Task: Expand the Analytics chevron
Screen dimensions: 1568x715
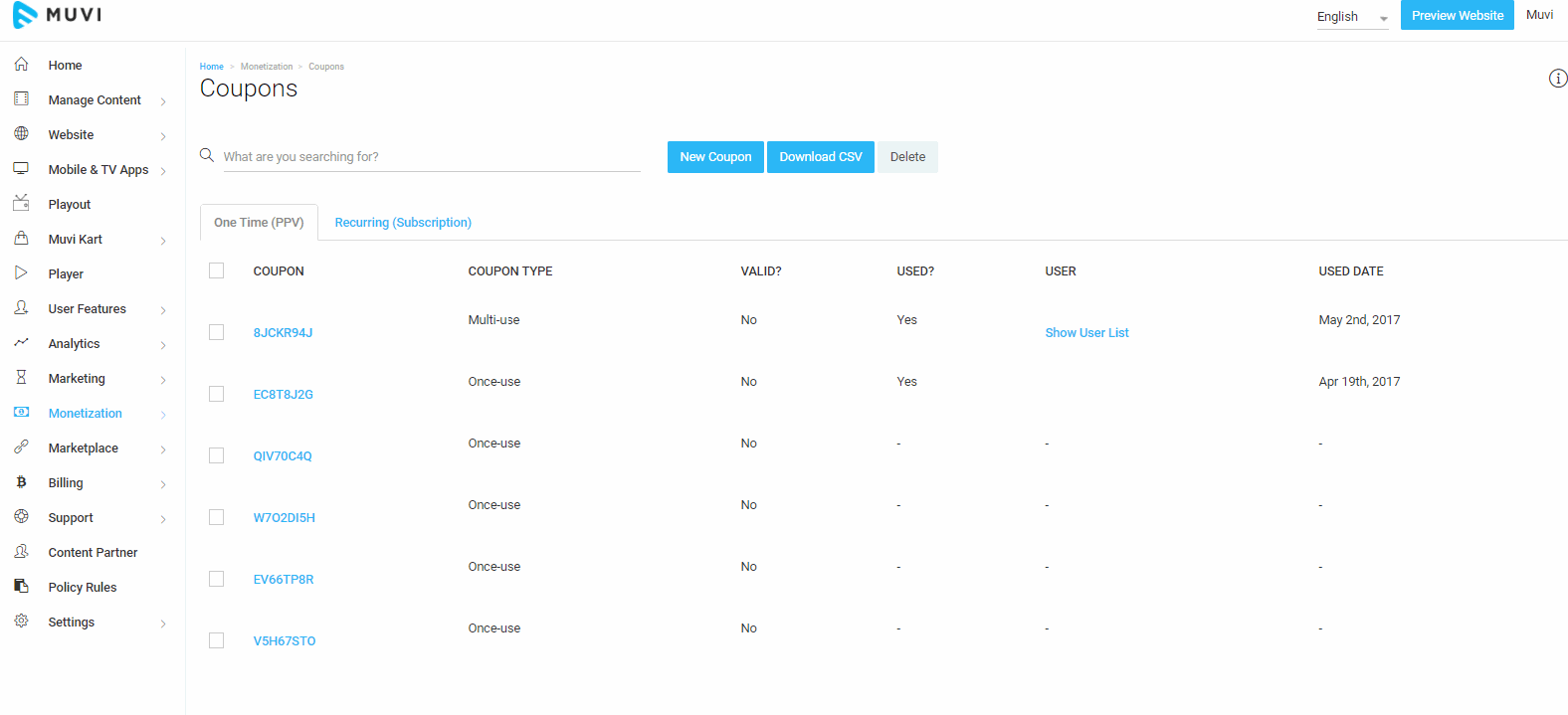Action: coord(163,345)
